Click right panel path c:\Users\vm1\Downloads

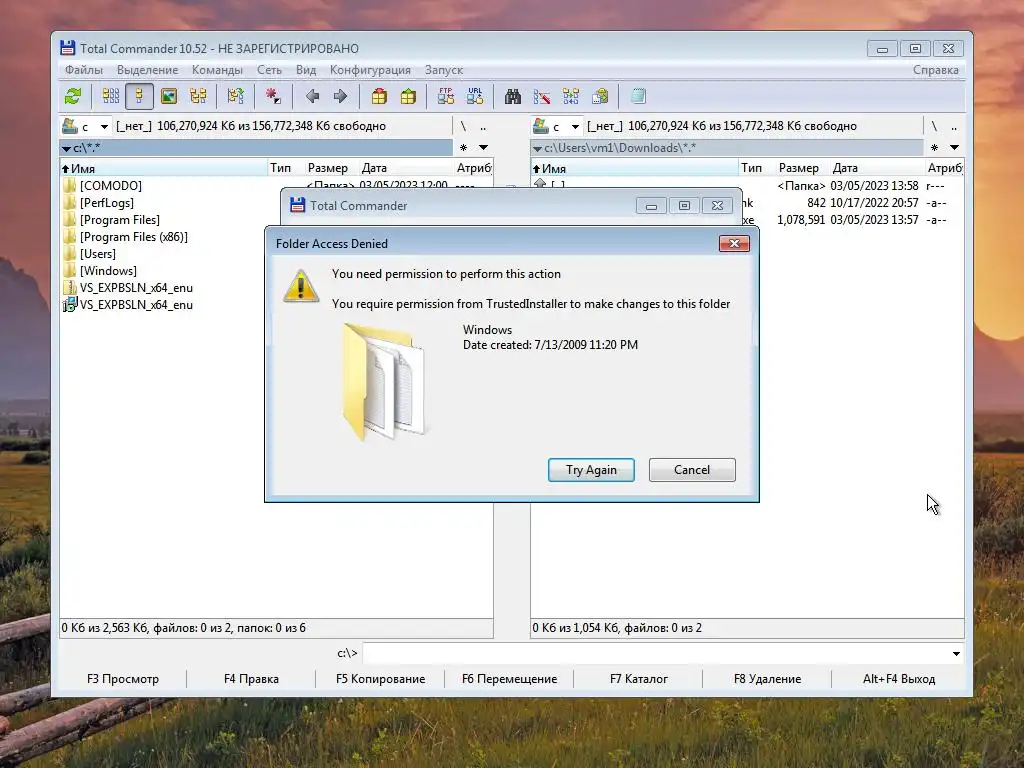click(727, 148)
